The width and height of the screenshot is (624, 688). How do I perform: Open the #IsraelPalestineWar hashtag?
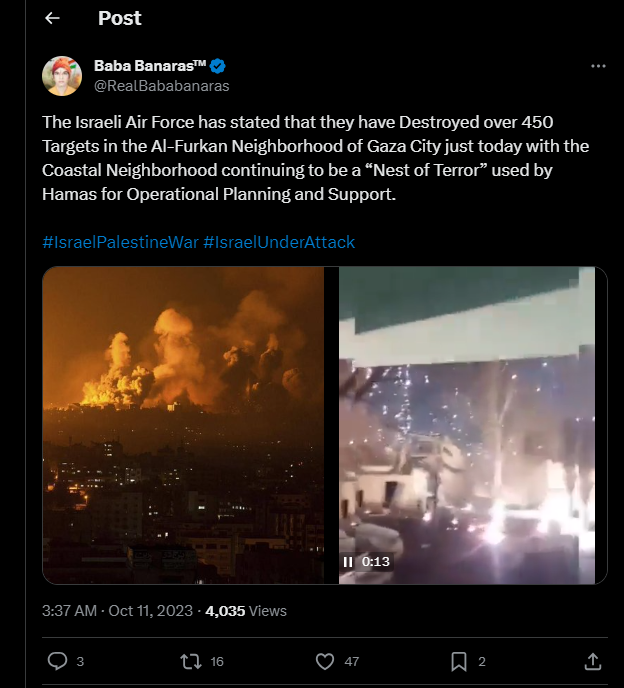point(121,242)
